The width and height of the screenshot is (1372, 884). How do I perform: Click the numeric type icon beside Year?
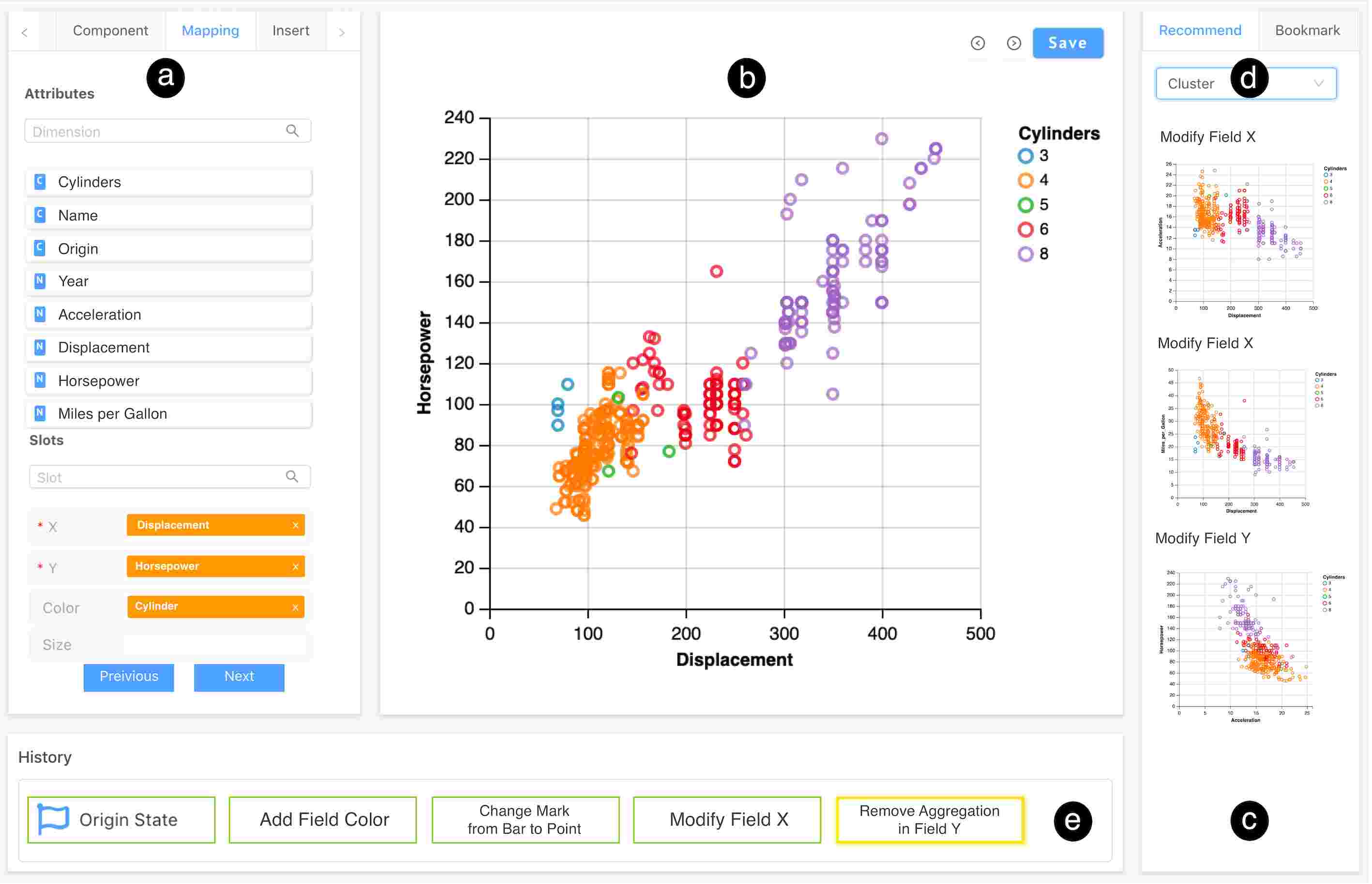(x=39, y=281)
